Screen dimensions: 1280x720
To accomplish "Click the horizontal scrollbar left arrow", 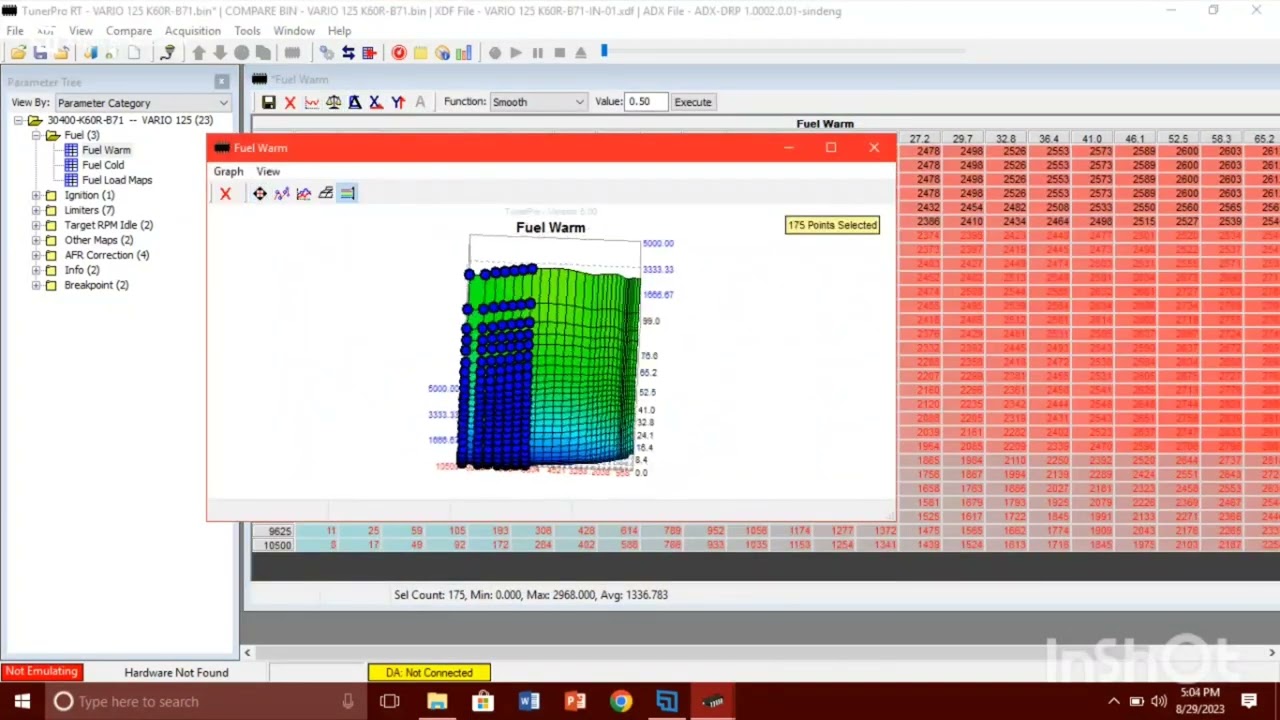I will pyautogui.click(x=248, y=653).
